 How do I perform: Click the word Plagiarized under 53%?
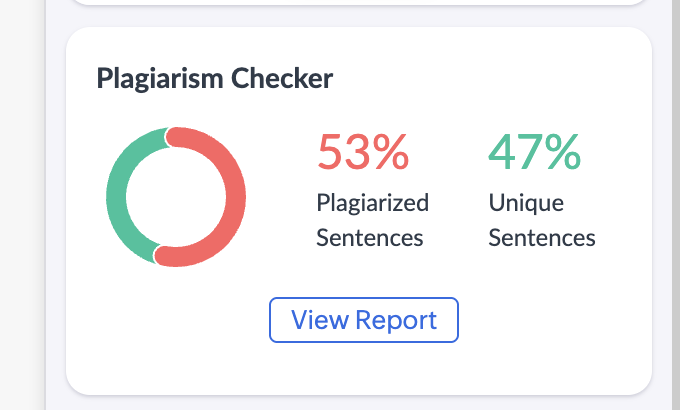[372, 203]
